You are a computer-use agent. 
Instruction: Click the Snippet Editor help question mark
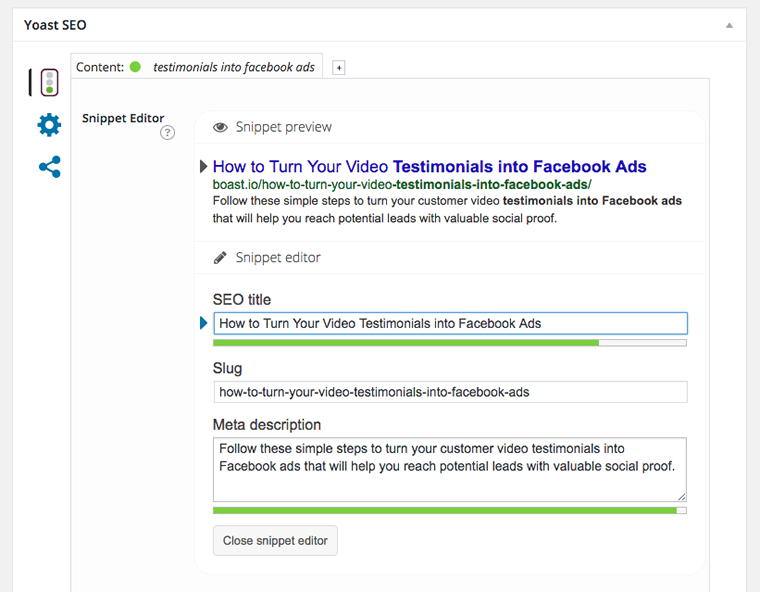pyautogui.click(x=167, y=133)
